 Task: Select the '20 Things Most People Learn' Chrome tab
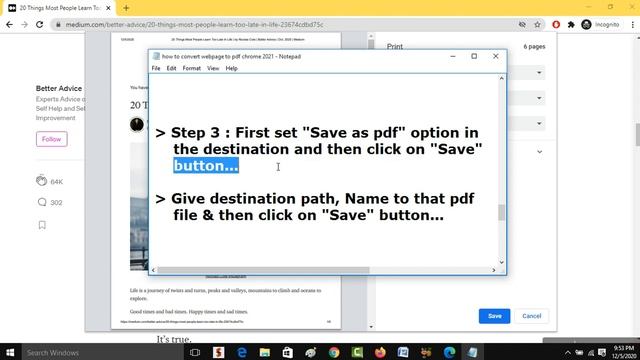coord(59,8)
